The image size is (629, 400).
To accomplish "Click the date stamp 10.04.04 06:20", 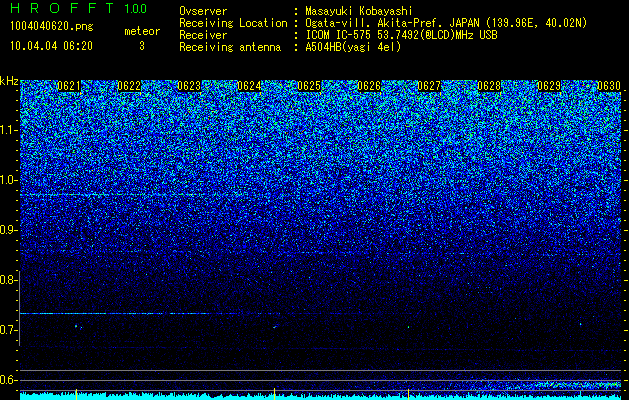I will tap(51, 46).
